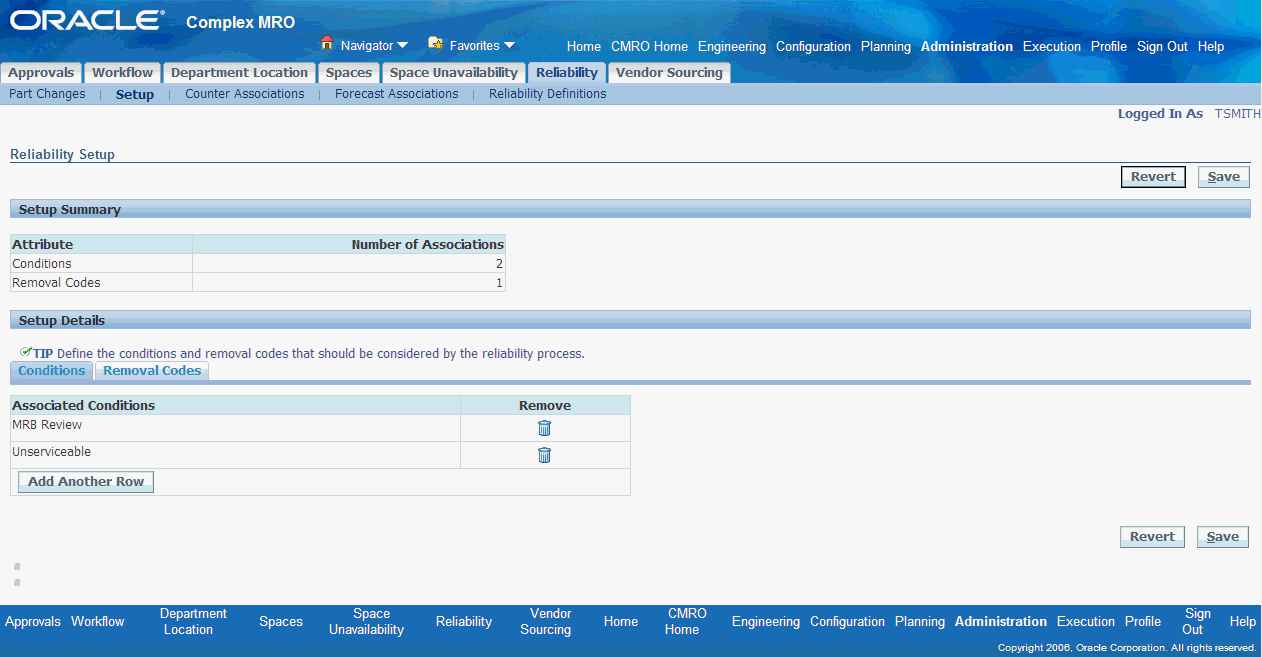Click the TSMITH username text
The image size is (1262, 657).
click(1238, 114)
